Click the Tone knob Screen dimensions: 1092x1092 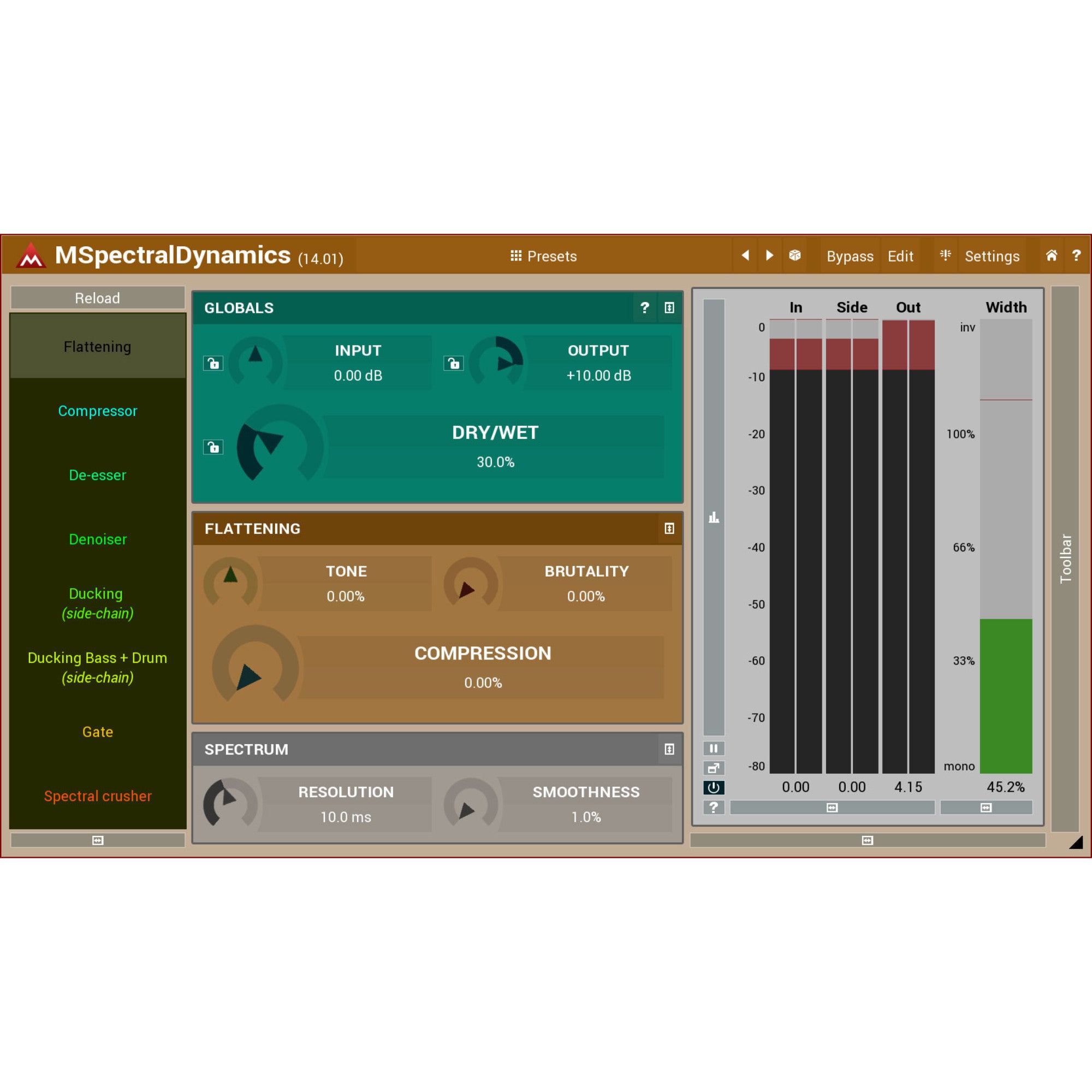230,583
